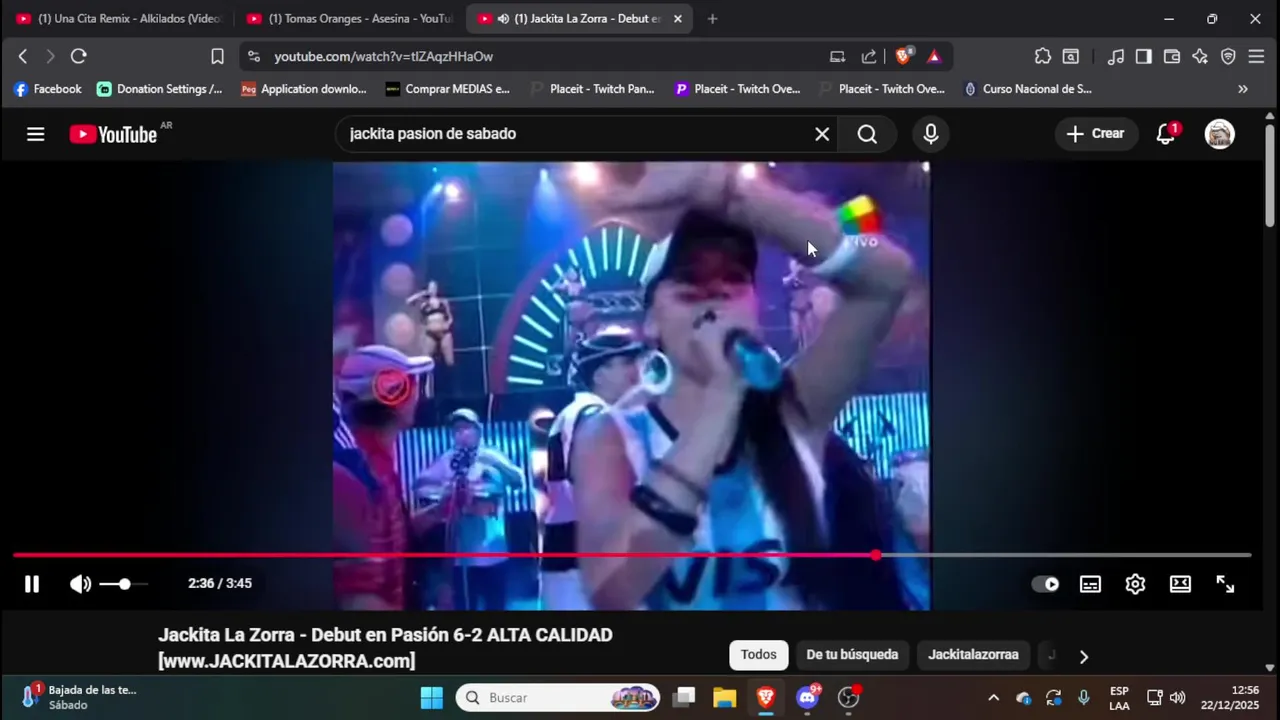The height and width of the screenshot is (720, 1280).
Task: Click the browser address bar URL
Action: click(383, 57)
